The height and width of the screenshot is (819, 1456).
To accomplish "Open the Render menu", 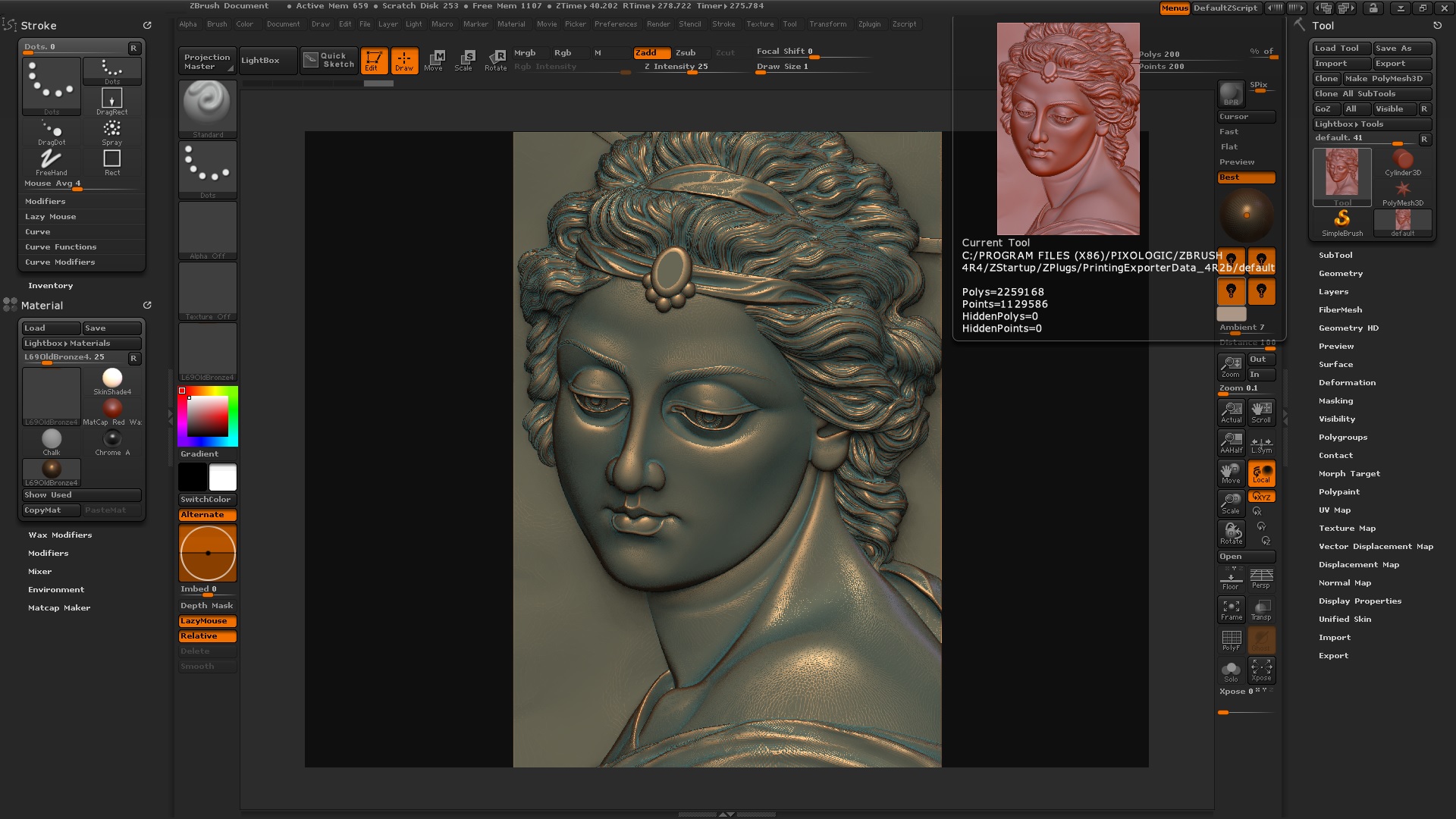I will (x=657, y=24).
